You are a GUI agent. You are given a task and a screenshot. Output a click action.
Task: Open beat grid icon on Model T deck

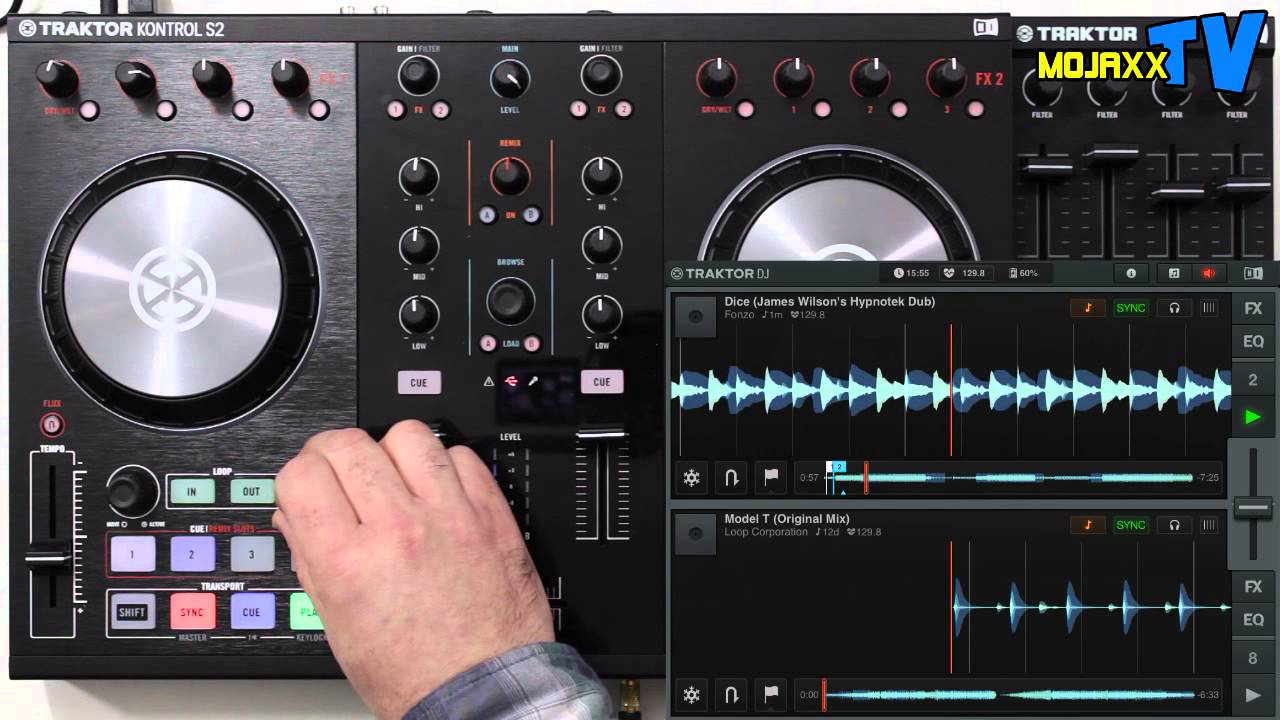(x=1209, y=525)
